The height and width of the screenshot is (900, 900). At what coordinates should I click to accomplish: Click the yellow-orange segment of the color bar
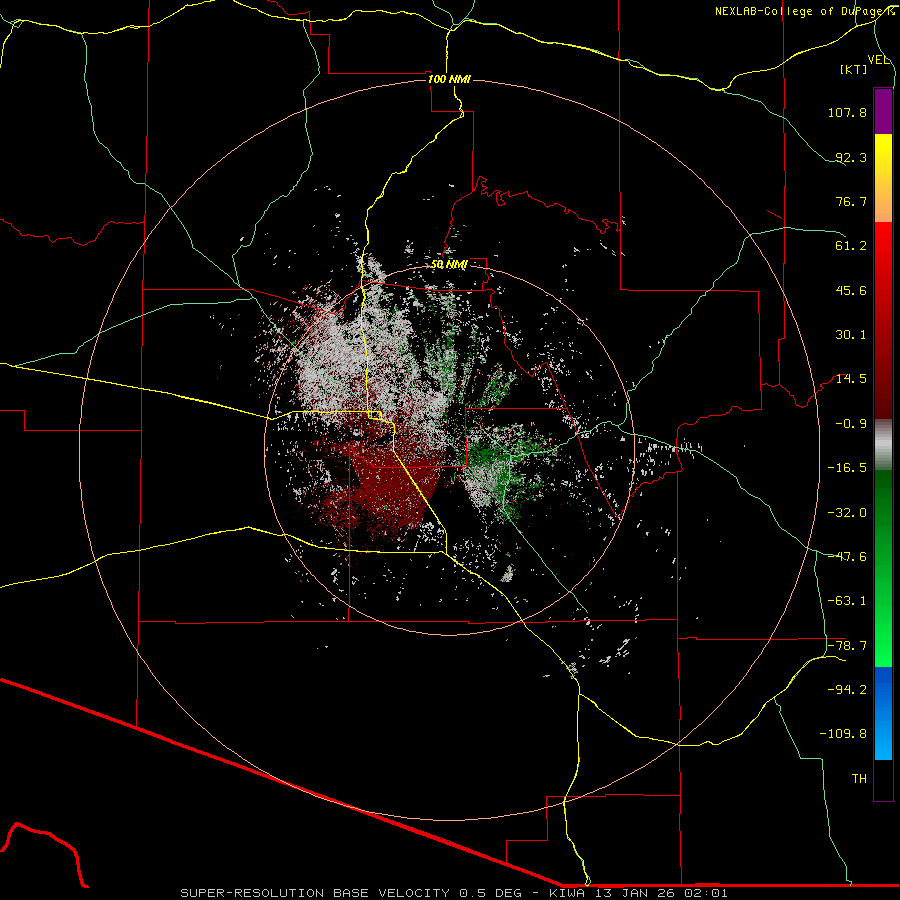point(883,178)
